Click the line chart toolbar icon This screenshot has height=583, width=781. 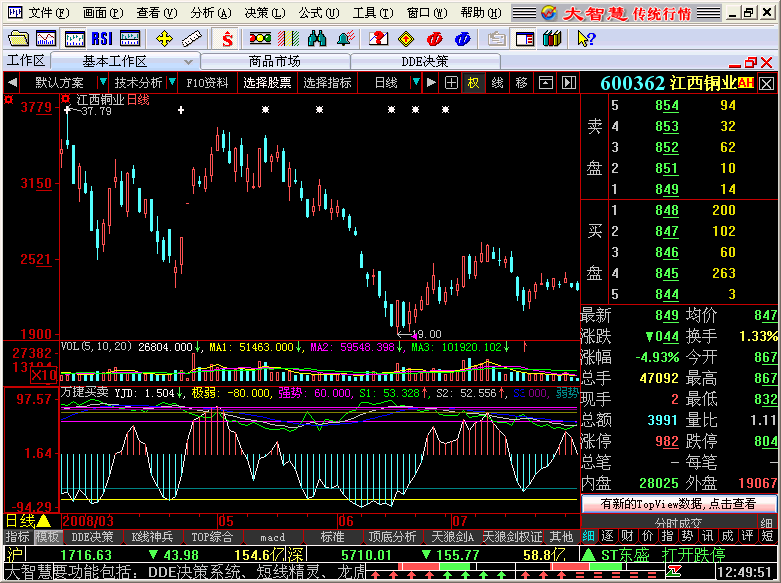pyautogui.click(x=46, y=38)
